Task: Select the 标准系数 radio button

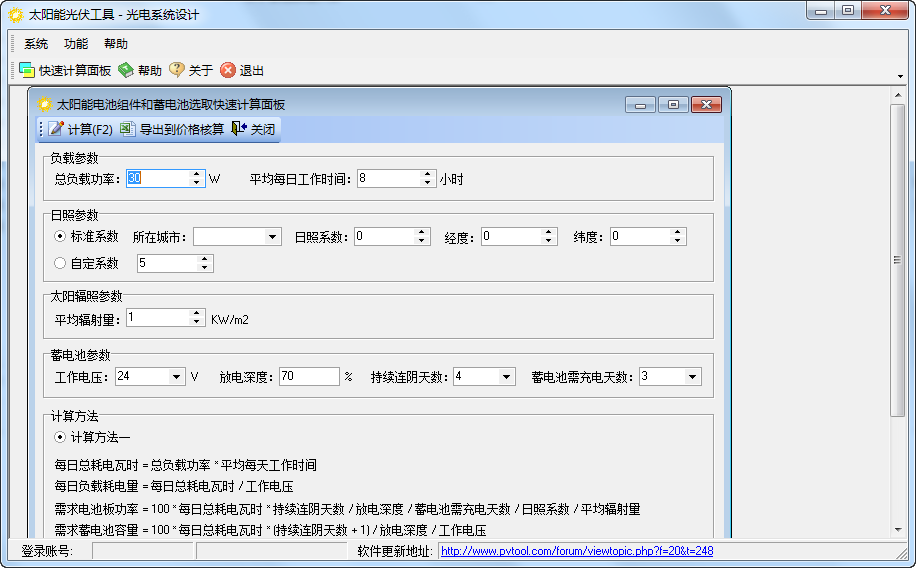Action: [x=60, y=236]
